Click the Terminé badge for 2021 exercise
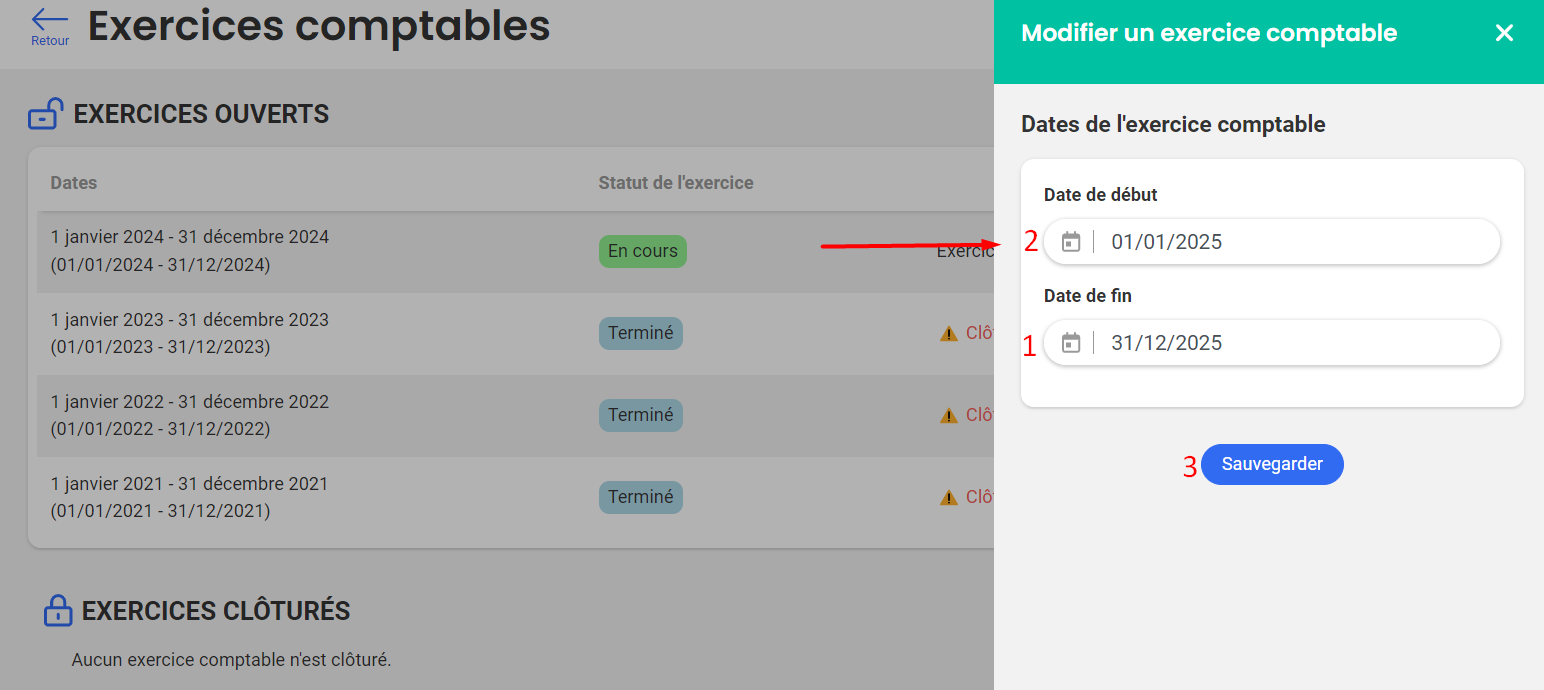The width and height of the screenshot is (1544, 690). coord(640,497)
